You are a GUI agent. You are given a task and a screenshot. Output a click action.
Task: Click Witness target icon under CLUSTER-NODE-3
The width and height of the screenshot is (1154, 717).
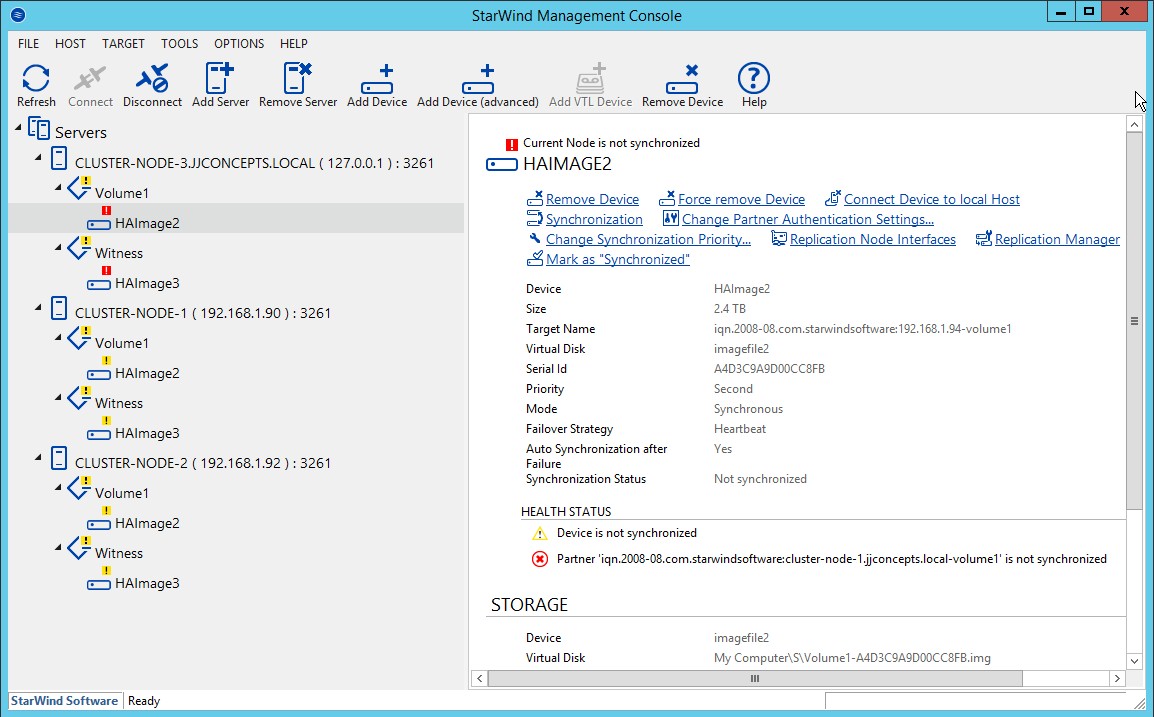(x=79, y=249)
